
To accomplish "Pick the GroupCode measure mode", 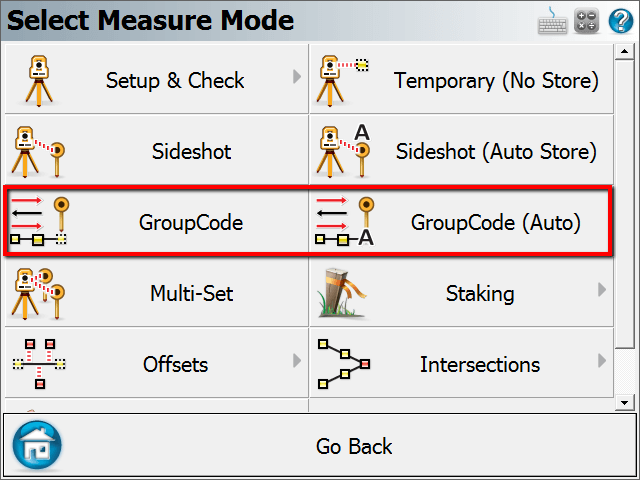I will pos(157,221).
